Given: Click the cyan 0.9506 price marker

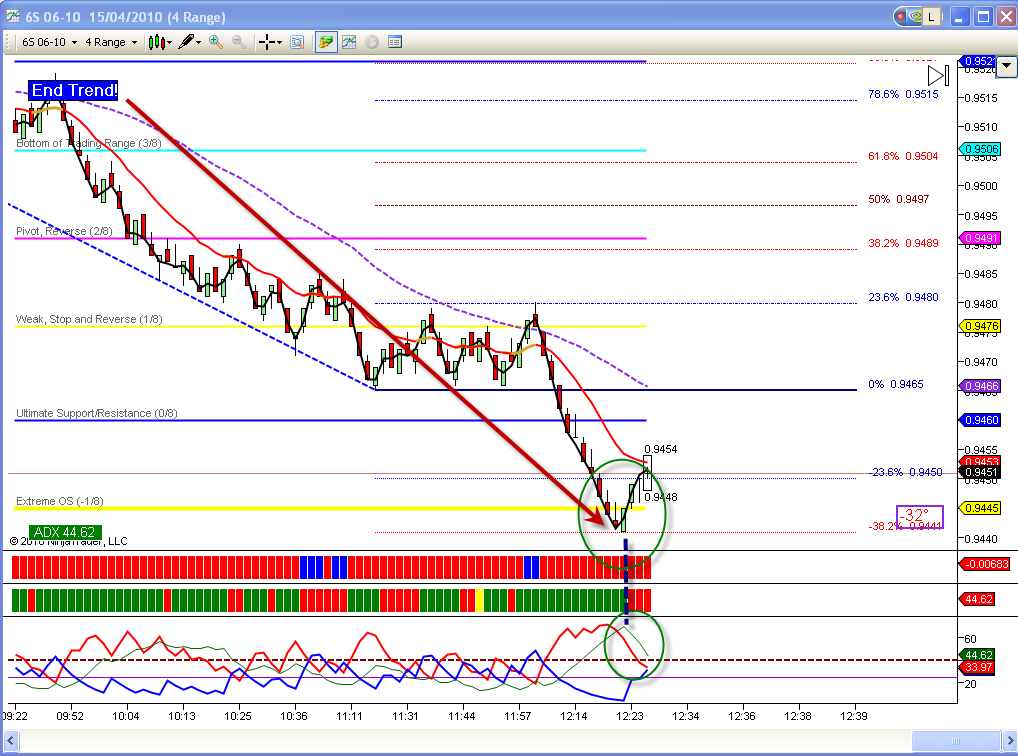Looking at the screenshot, I should [980, 149].
